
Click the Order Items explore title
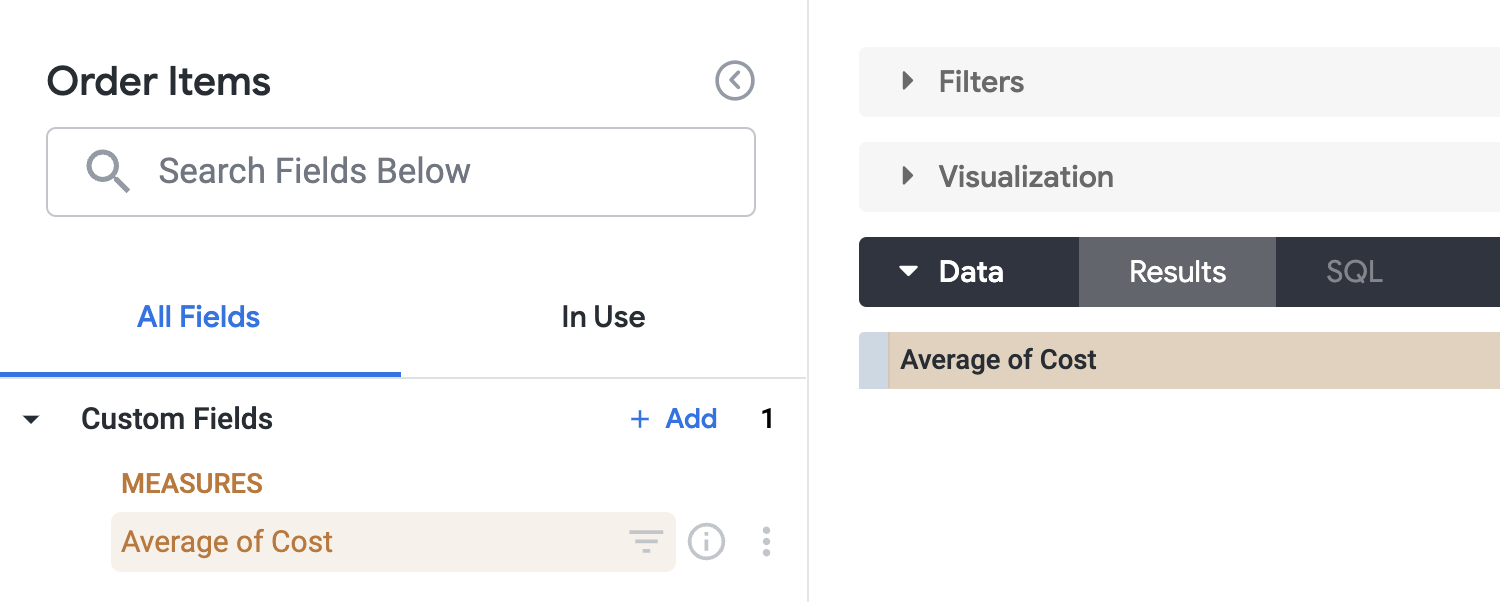tap(158, 81)
